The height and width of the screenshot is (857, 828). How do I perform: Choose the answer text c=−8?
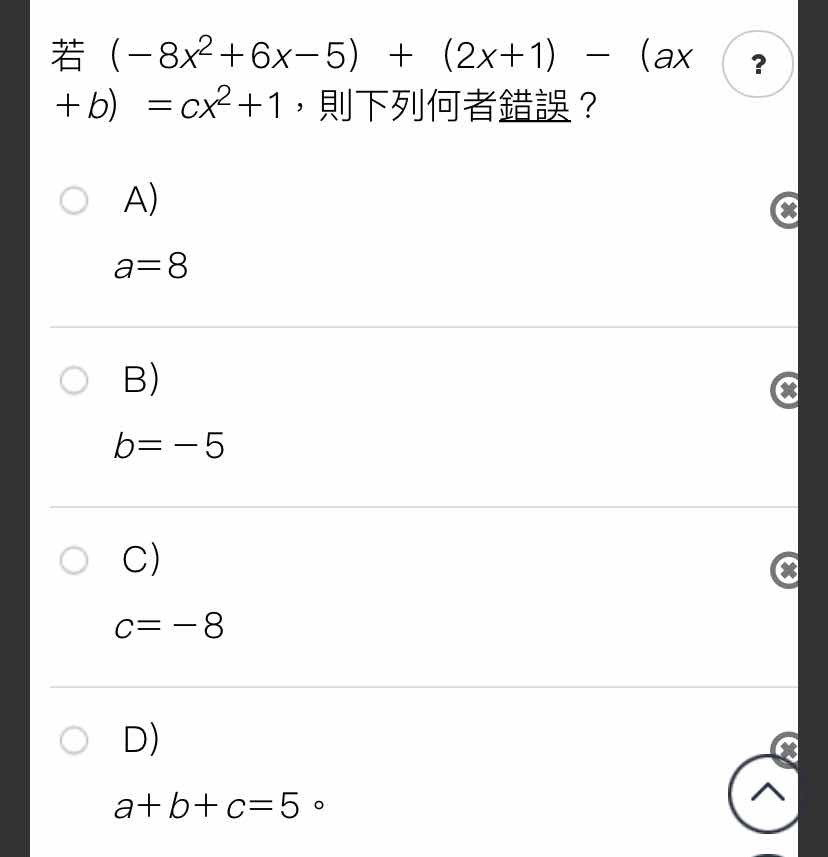(x=169, y=626)
